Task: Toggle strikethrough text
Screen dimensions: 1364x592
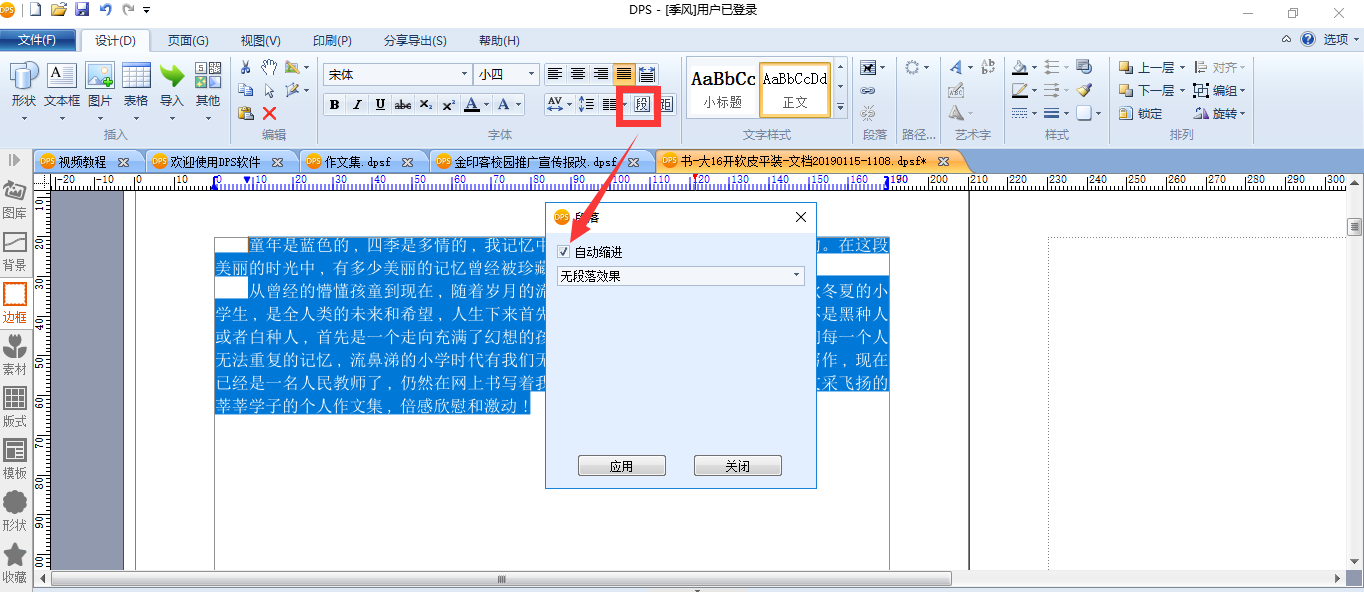Action: (x=403, y=104)
